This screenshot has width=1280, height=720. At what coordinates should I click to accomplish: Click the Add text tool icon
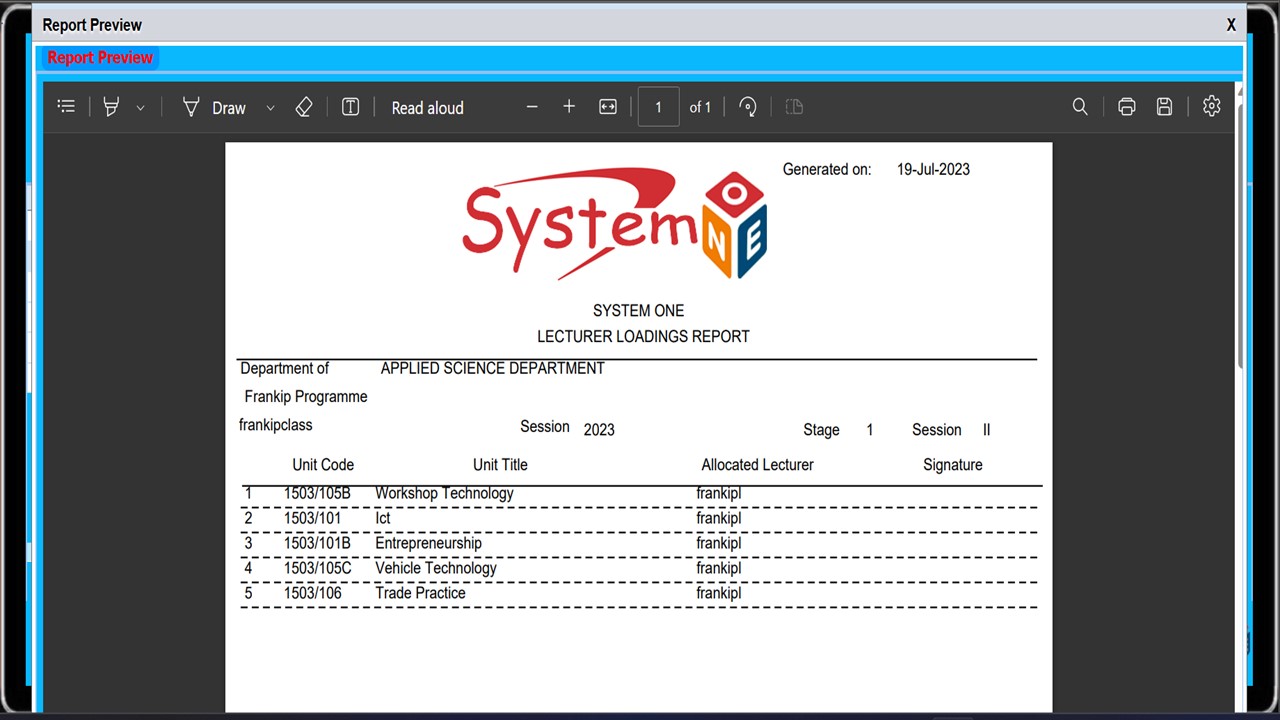(350, 107)
